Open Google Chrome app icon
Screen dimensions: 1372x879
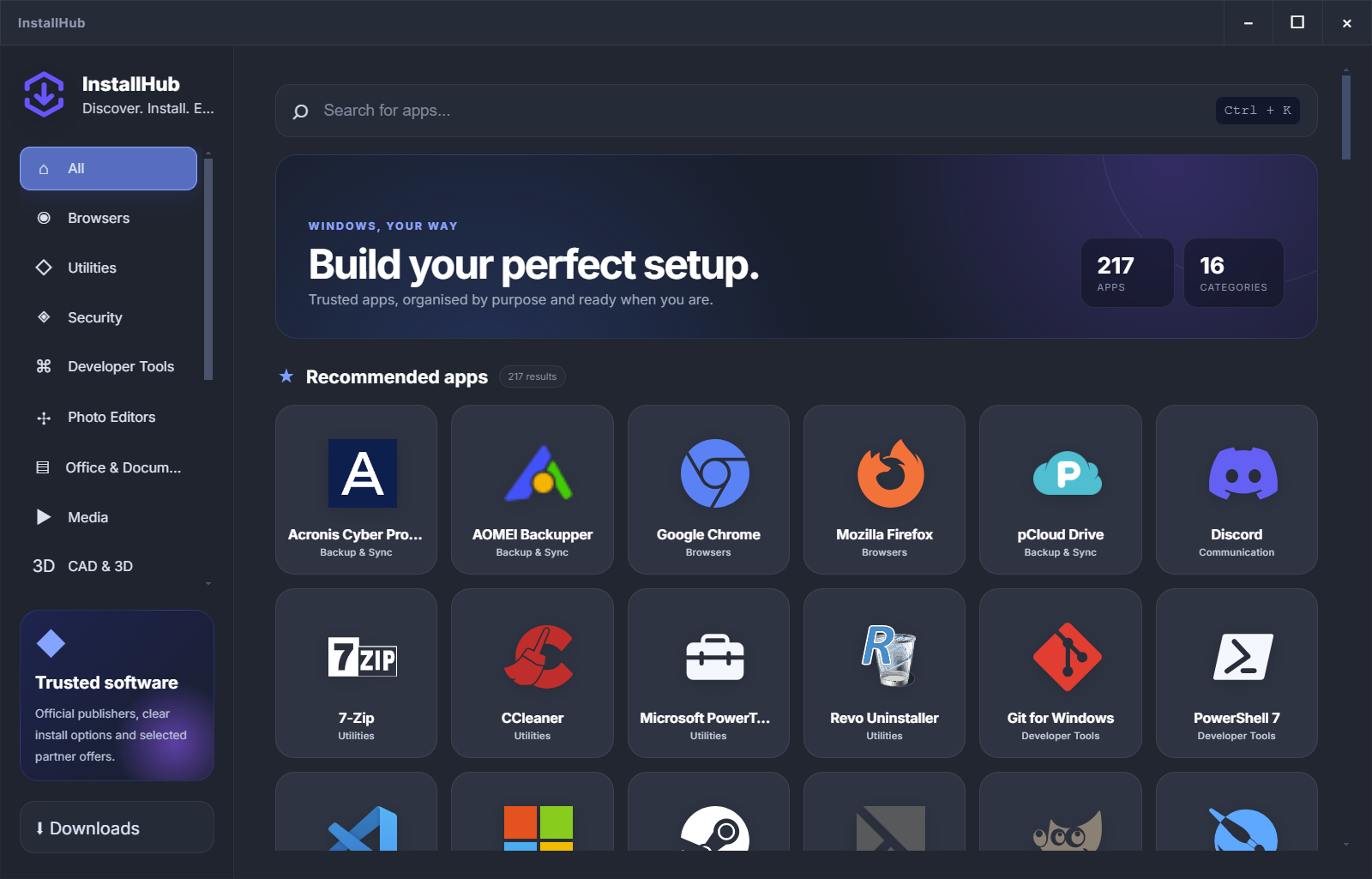tap(714, 473)
